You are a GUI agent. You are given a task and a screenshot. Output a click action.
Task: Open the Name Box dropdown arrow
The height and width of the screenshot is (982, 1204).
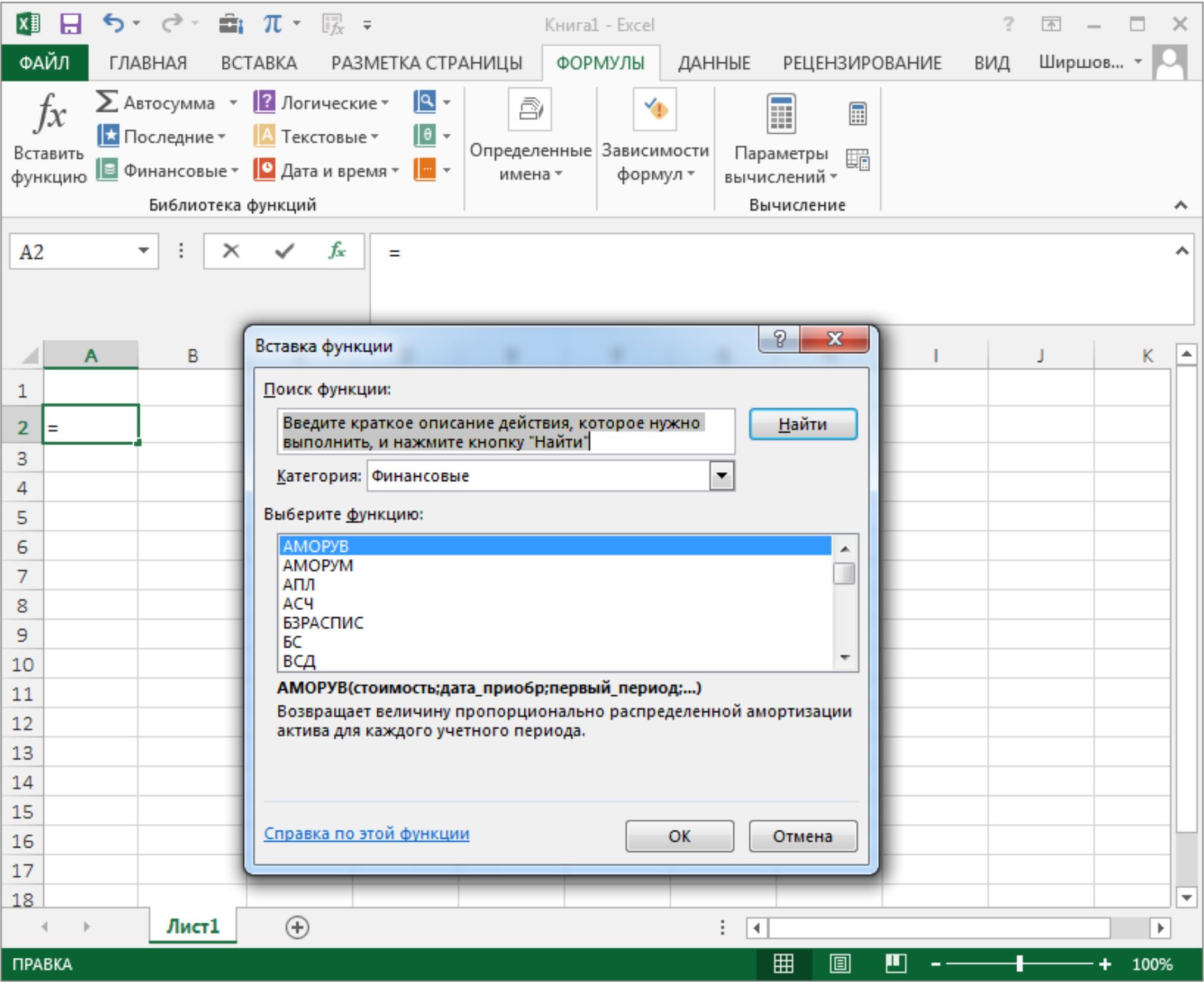[x=144, y=251]
